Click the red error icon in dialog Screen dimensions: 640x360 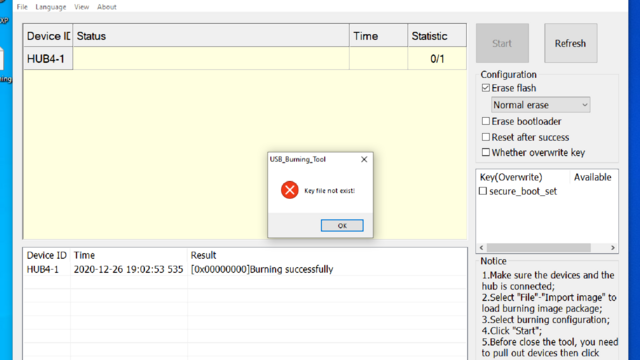pos(289,190)
